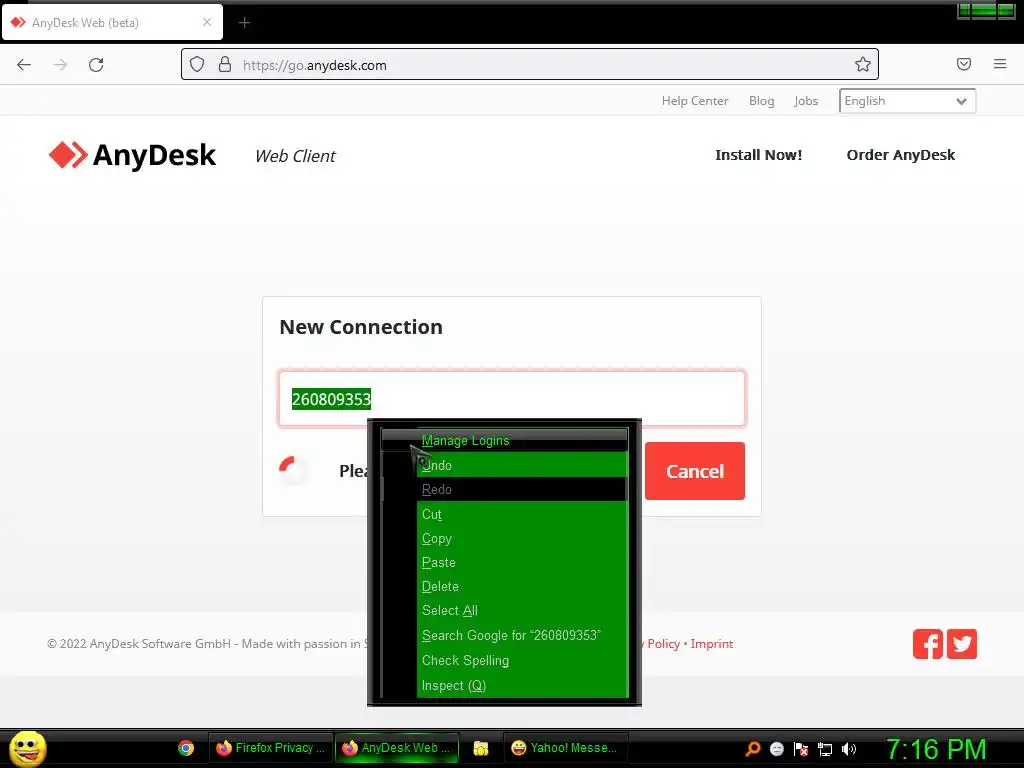Click Order AnyDesk link
Viewport: 1024px width, 768px height.
[901, 155]
